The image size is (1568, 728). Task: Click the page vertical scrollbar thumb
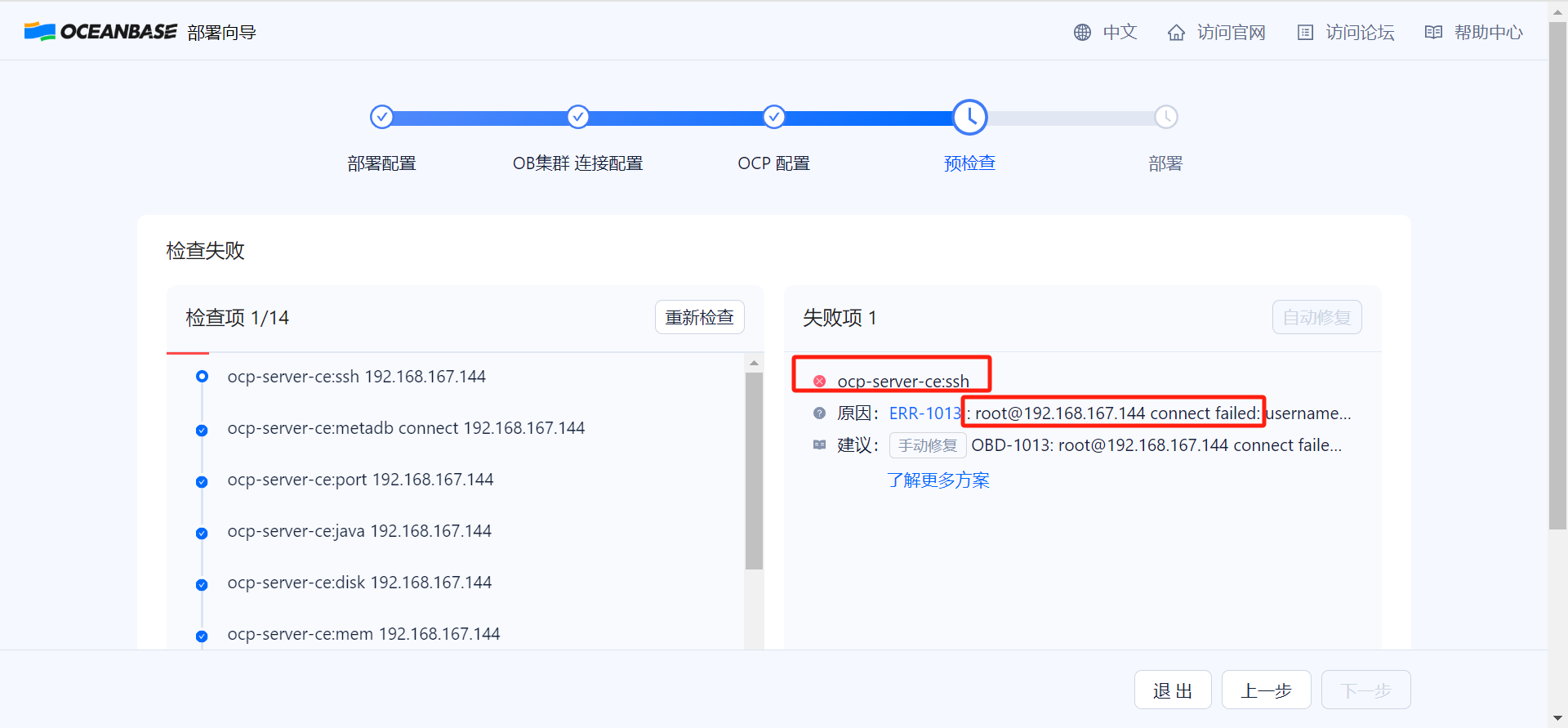click(1558, 275)
